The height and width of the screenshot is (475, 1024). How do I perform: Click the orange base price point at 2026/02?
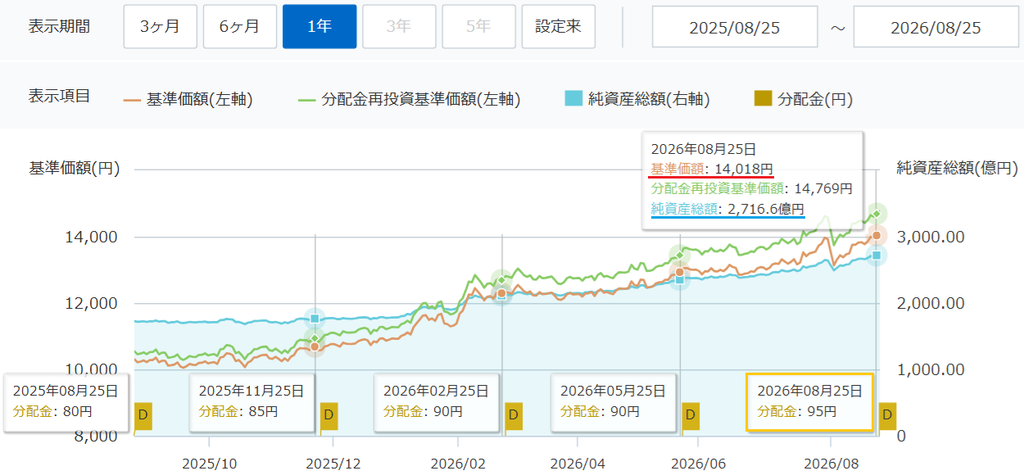coord(501,293)
